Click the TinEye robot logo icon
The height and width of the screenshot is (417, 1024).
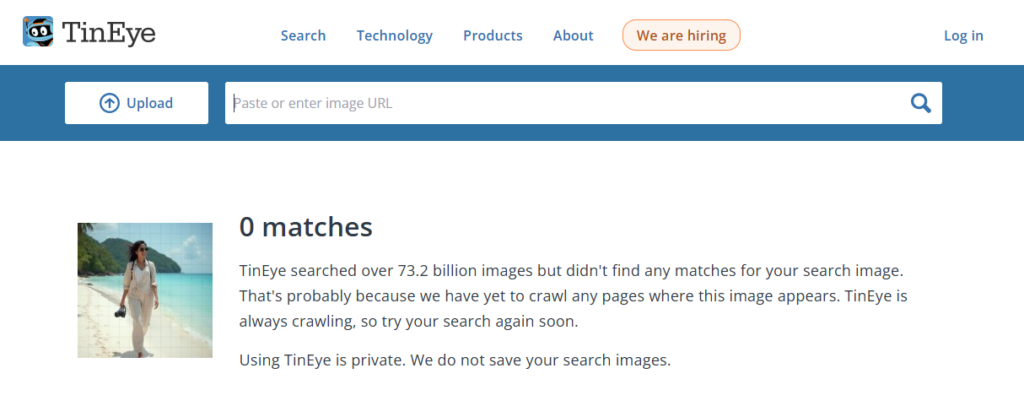pyautogui.click(x=39, y=33)
